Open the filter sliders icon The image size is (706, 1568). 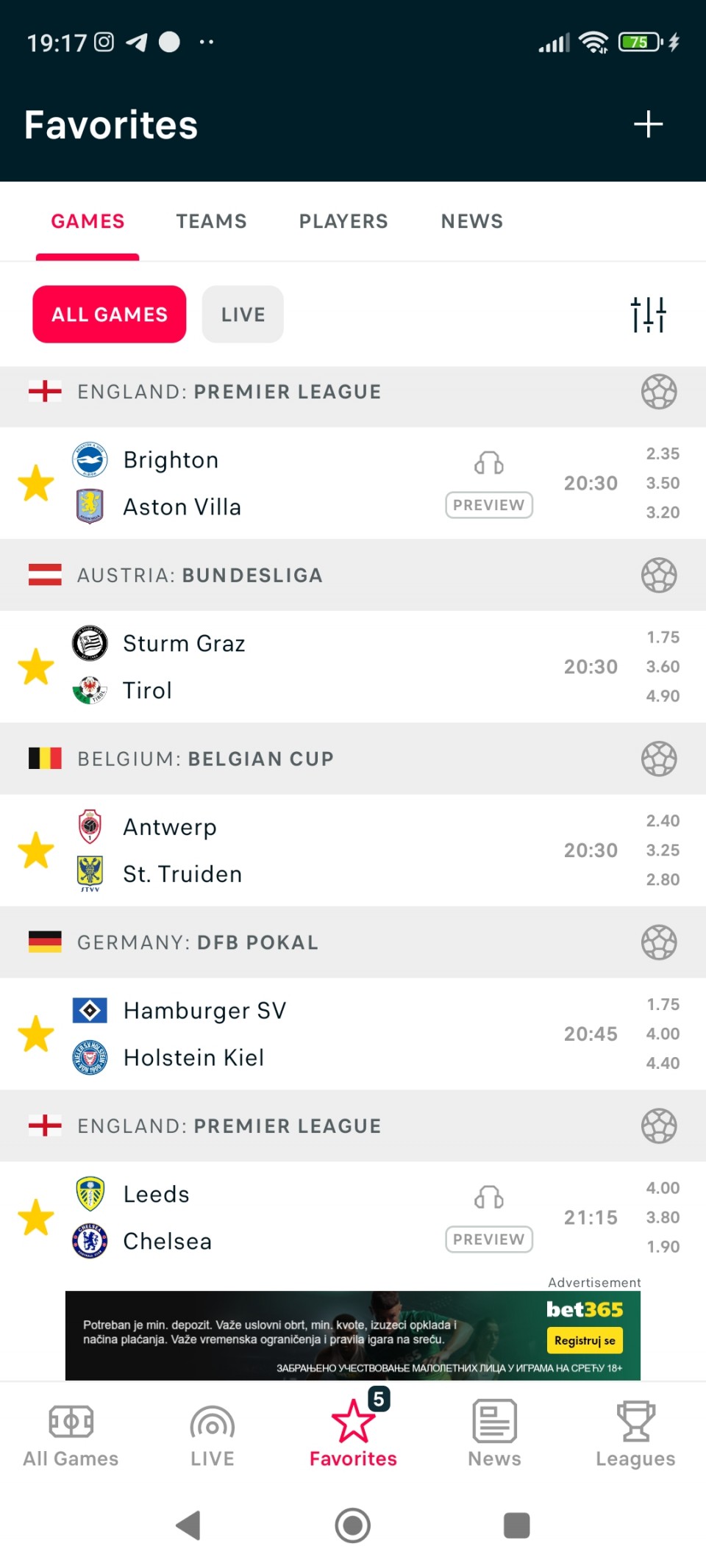648,315
